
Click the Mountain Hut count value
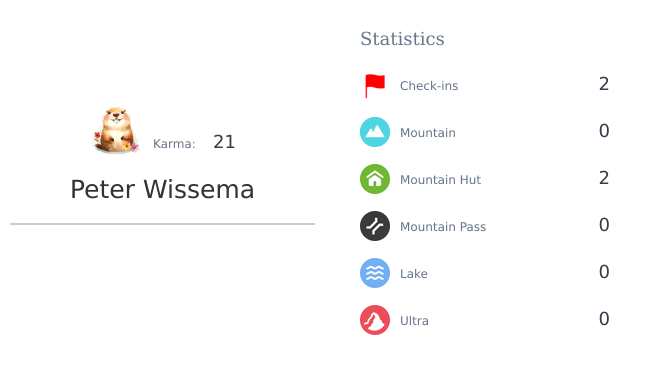[x=604, y=178]
